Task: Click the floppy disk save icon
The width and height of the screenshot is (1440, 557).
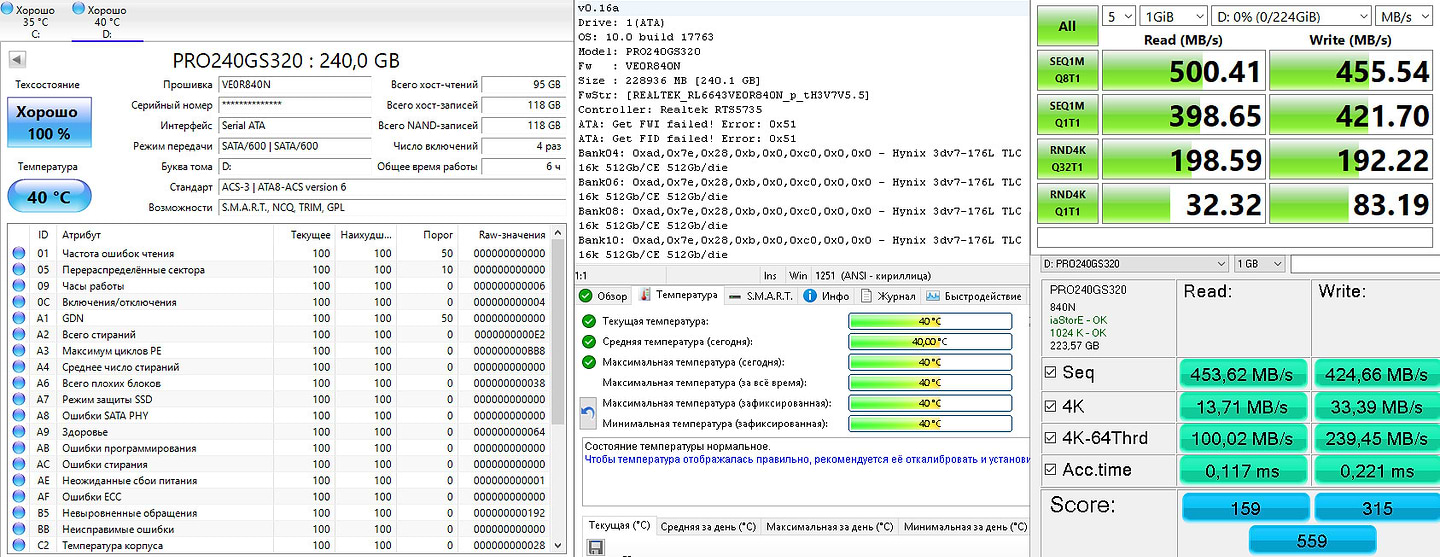Action: point(596,547)
